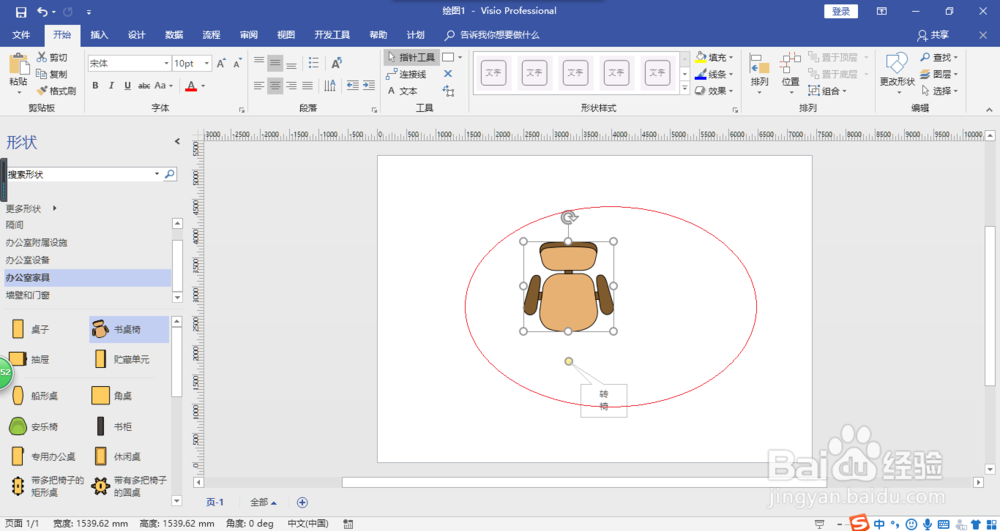This screenshot has height=531, width=1000.
Task: Click in the 搜索形状 search field
Action: click(x=79, y=174)
